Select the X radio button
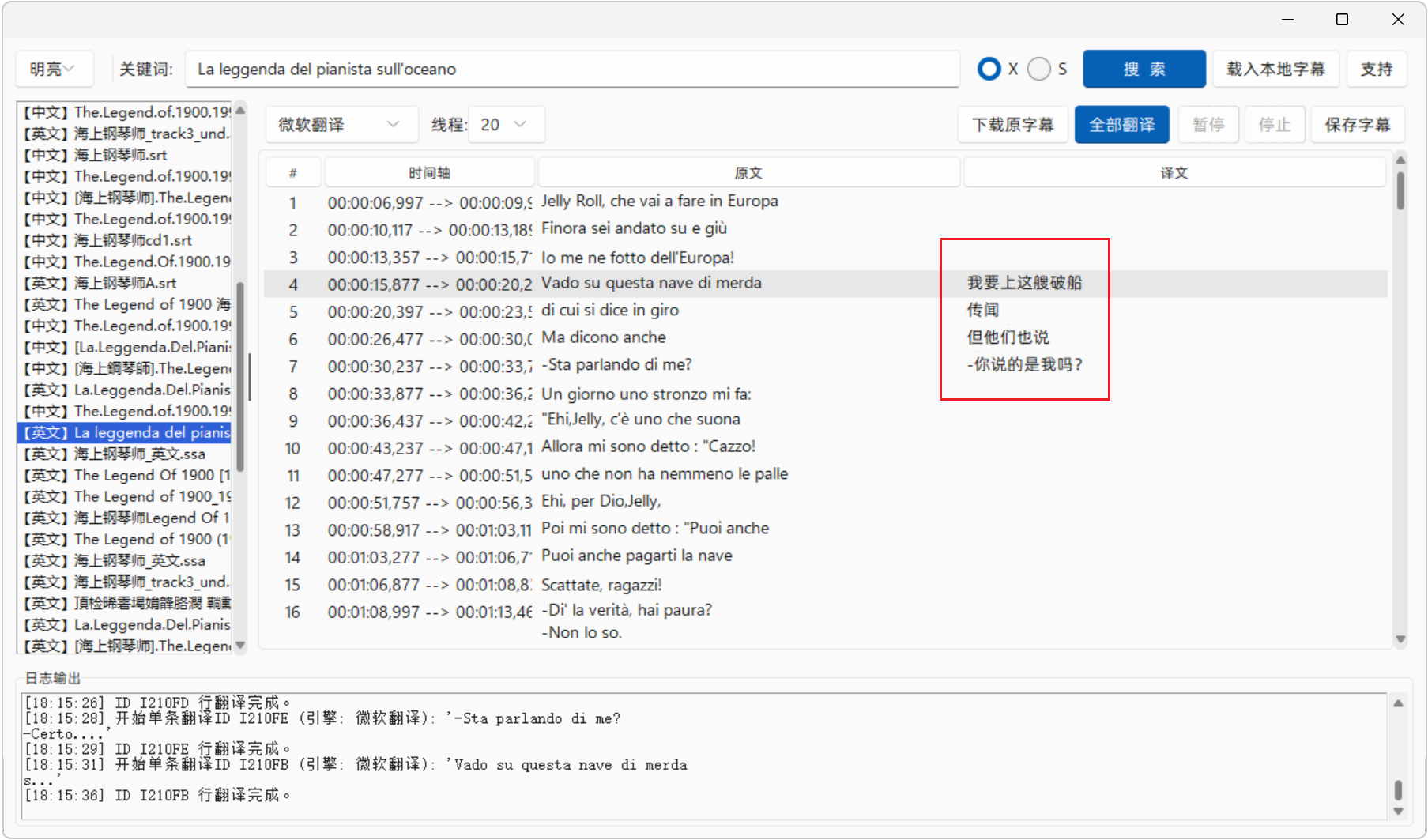The width and height of the screenshot is (1428, 840). click(989, 70)
